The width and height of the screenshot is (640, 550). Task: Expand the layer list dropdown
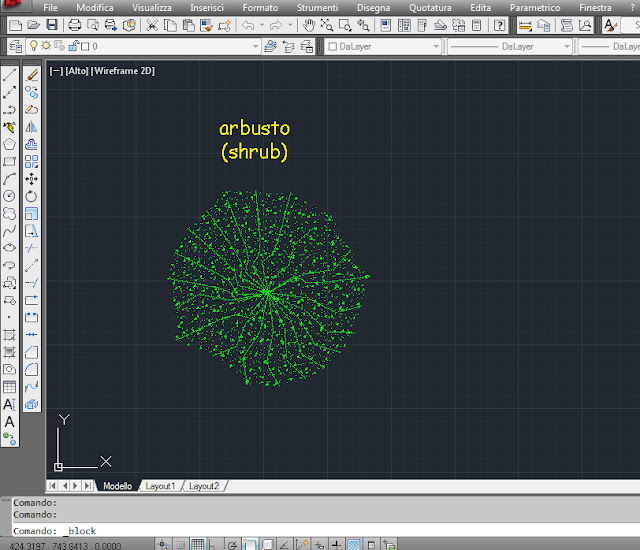click(256, 47)
